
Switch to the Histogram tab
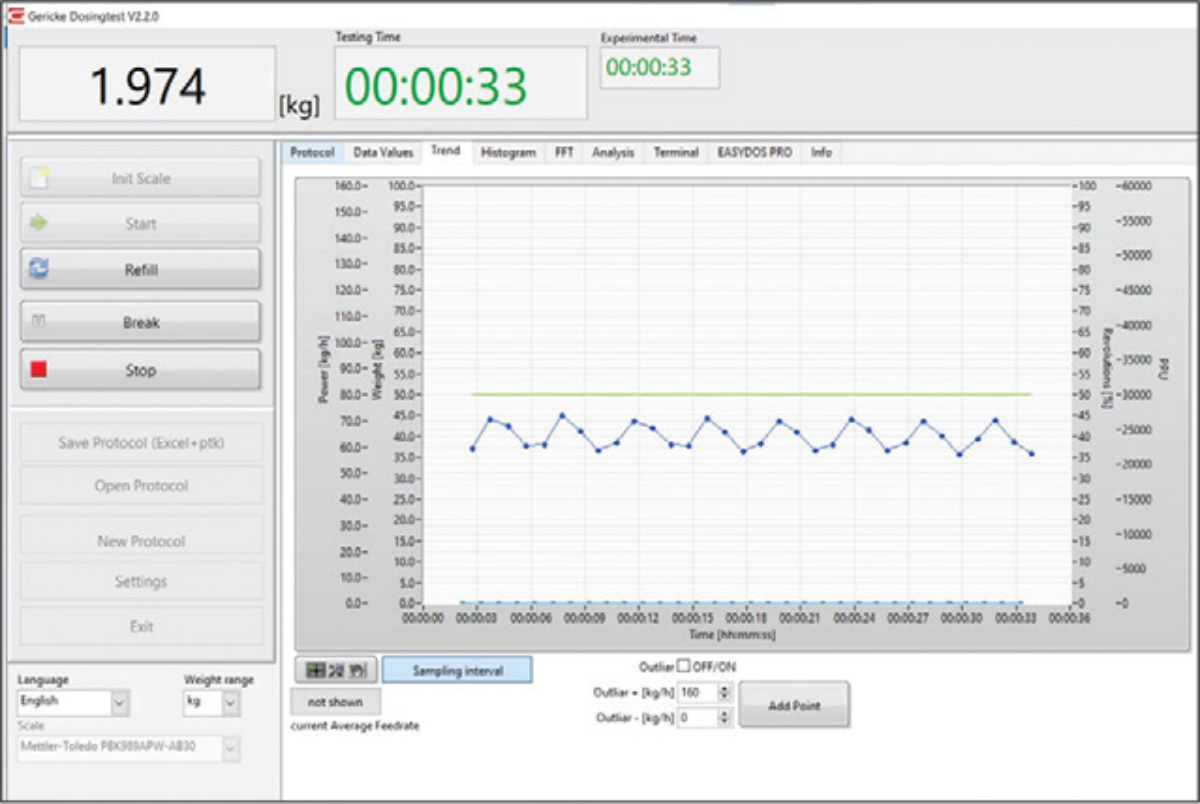(x=508, y=153)
